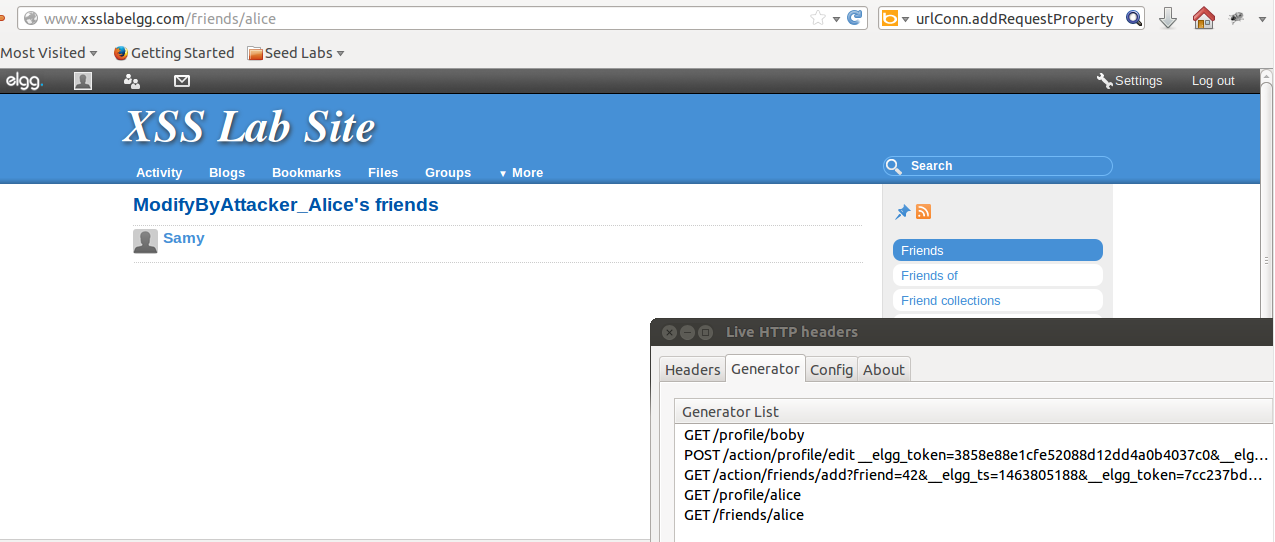Screen dimensions: 1275x542
Task: Minimize the Live HTTP headers window
Action: pyautogui.click(x=688, y=332)
